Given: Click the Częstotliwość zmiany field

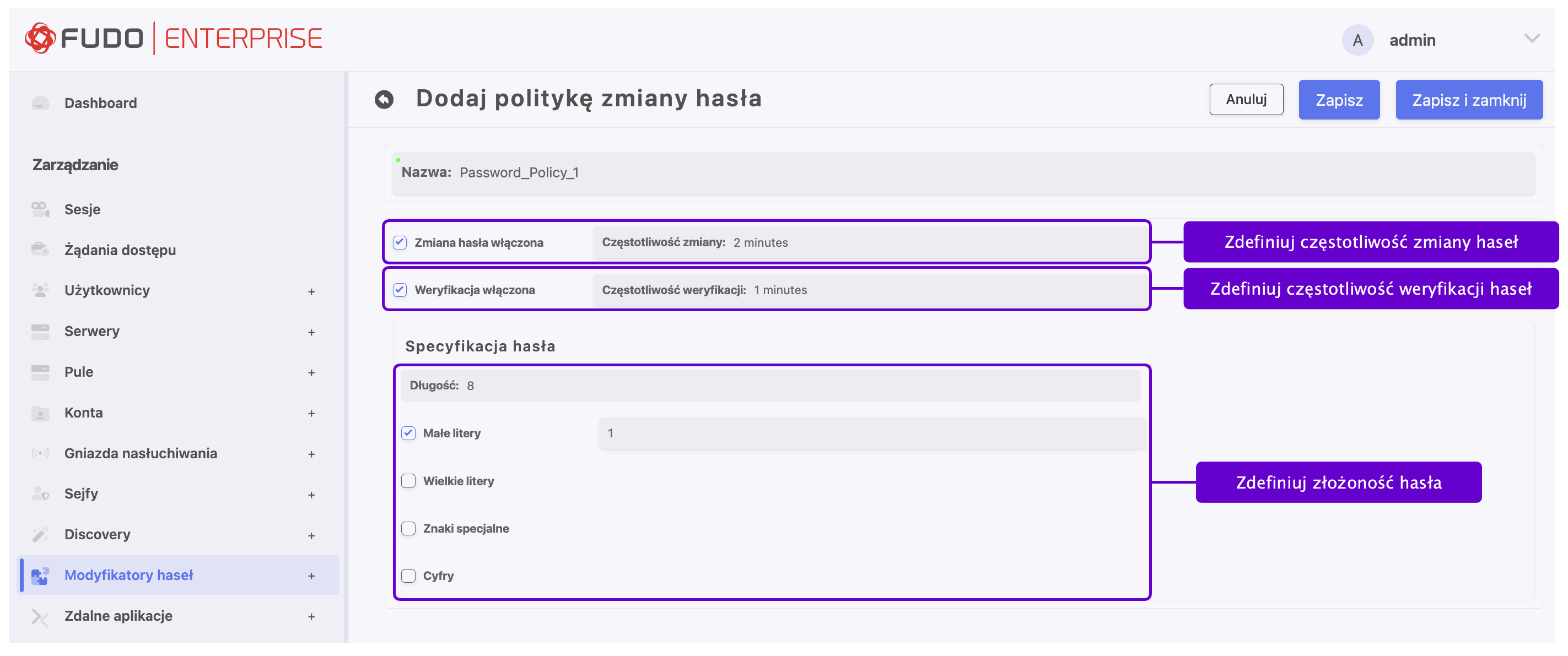Looking at the screenshot, I should tap(870, 242).
